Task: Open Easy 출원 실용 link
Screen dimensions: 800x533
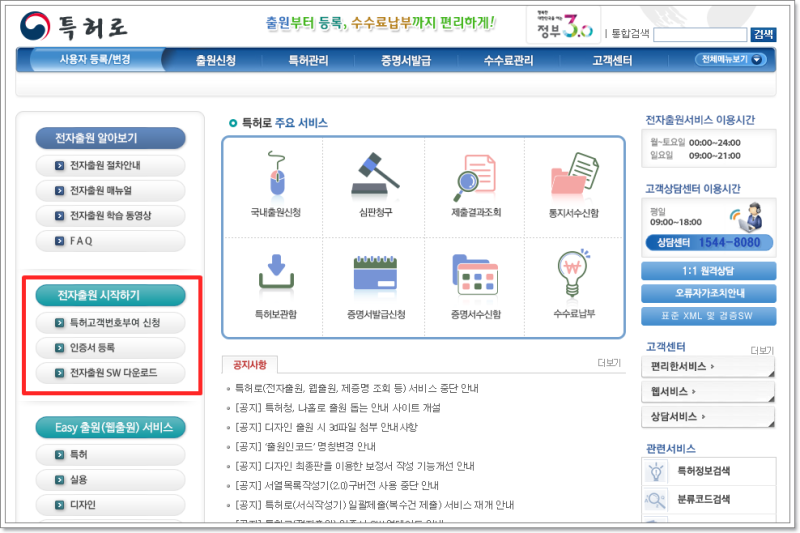Action: pos(110,480)
